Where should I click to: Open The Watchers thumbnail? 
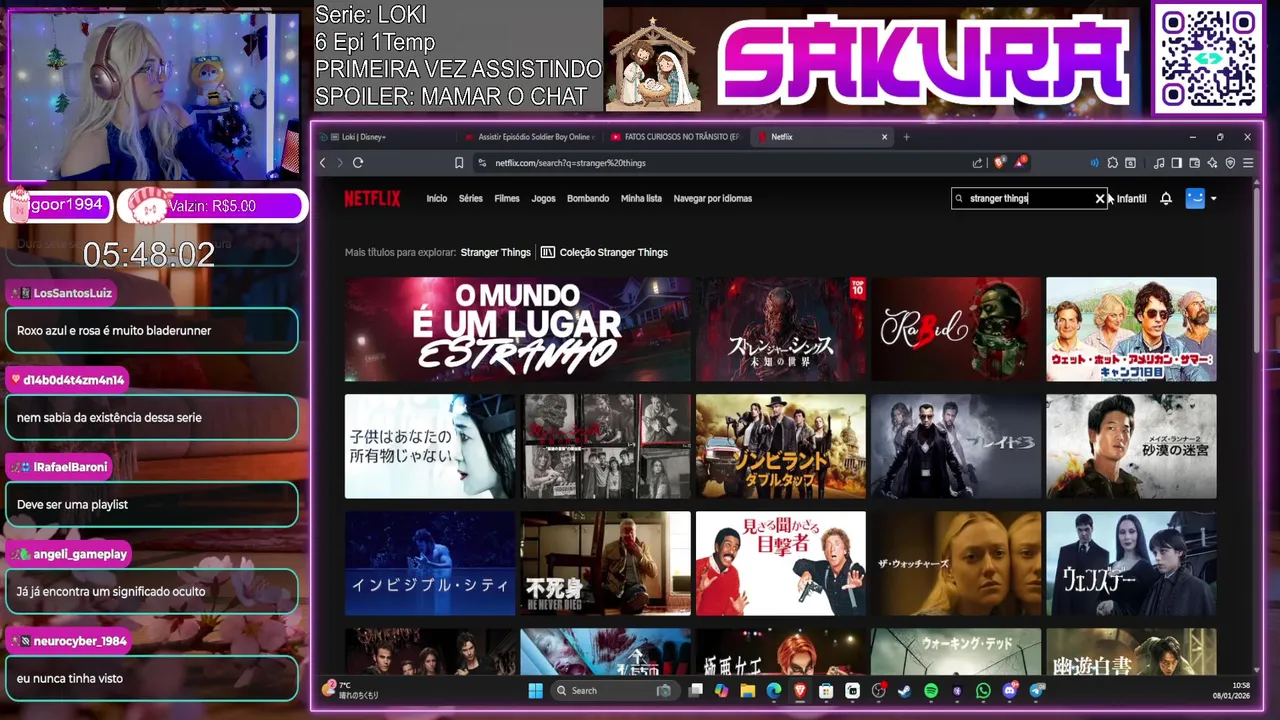pyautogui.click(x=956, y=563)
